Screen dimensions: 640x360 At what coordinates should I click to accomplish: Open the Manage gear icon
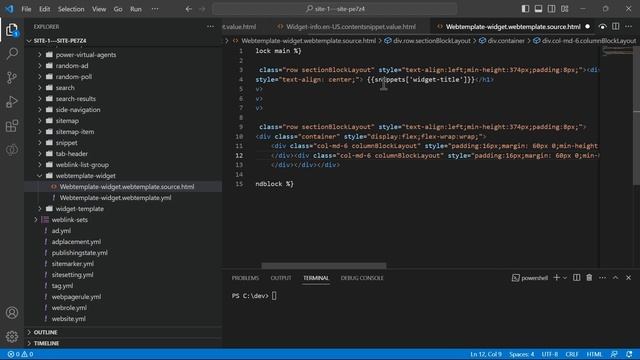(x=12, y=336)
